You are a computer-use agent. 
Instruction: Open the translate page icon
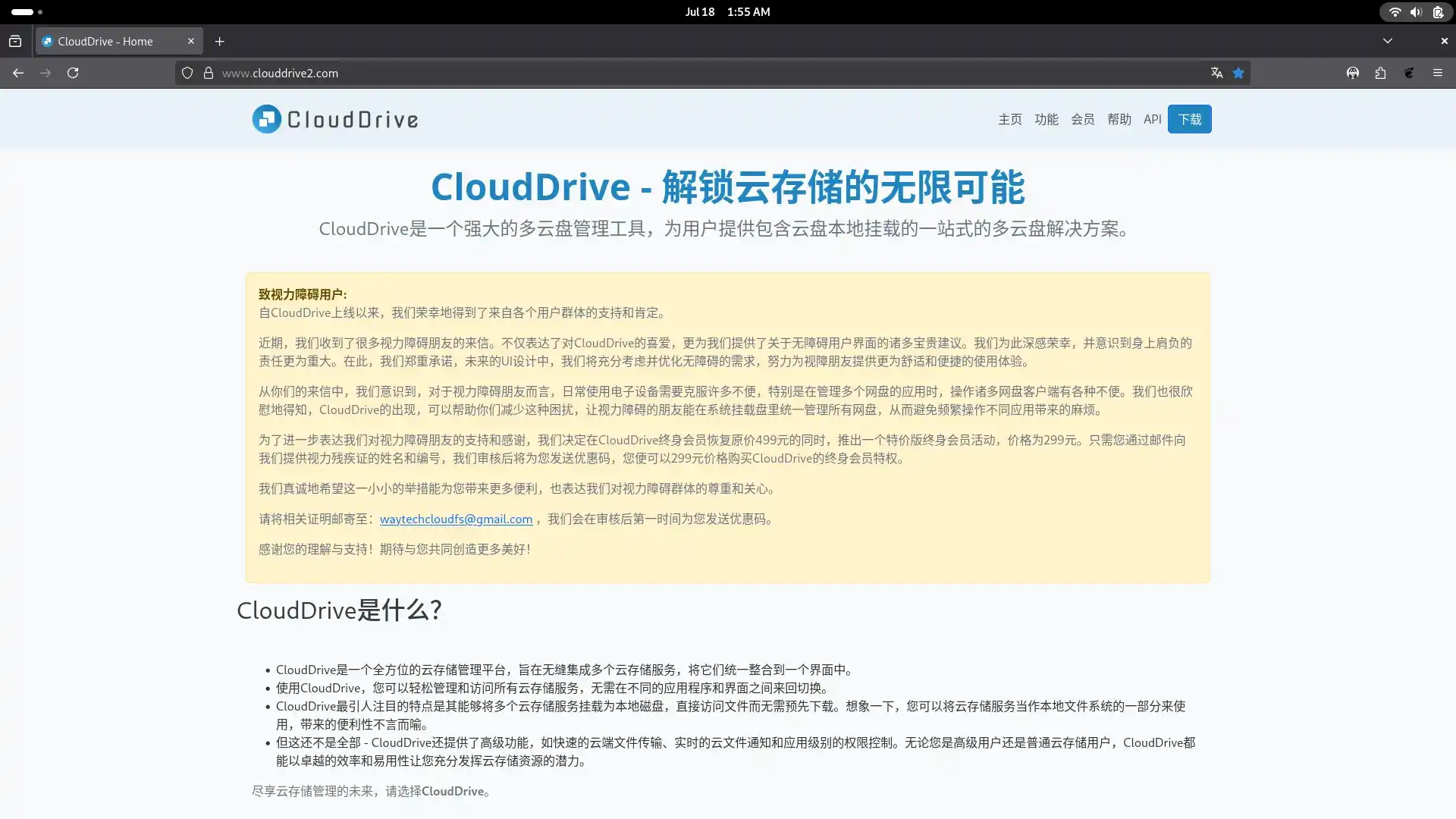point(1216,73)
